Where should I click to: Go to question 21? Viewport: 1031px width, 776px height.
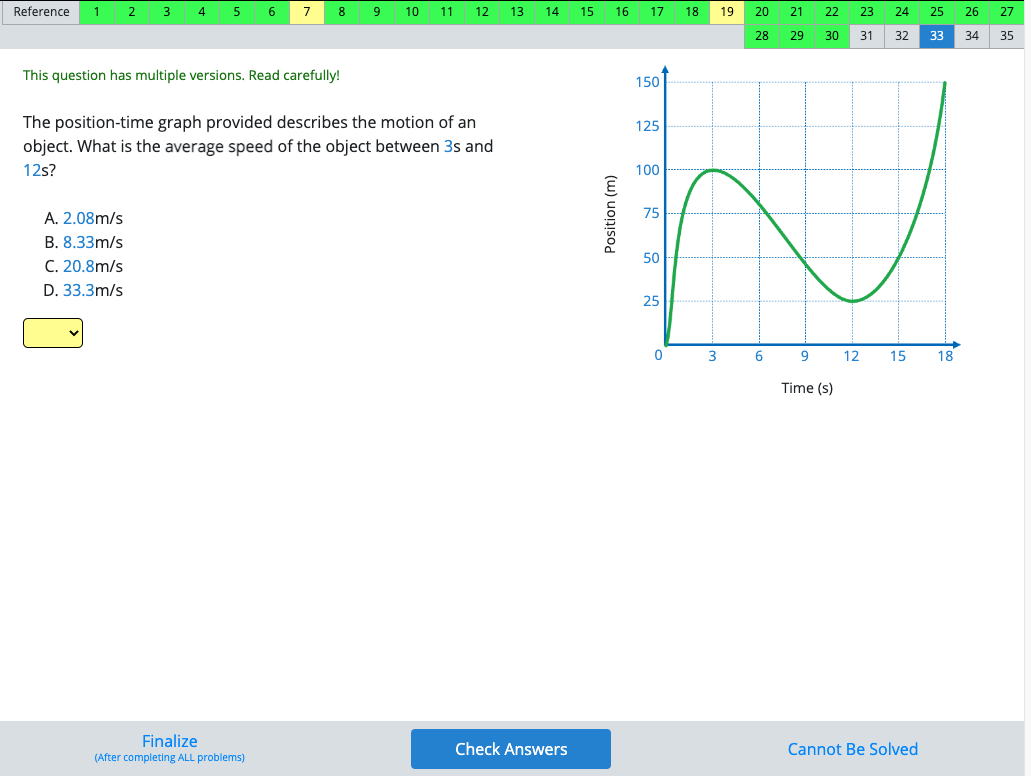[797, 12]
